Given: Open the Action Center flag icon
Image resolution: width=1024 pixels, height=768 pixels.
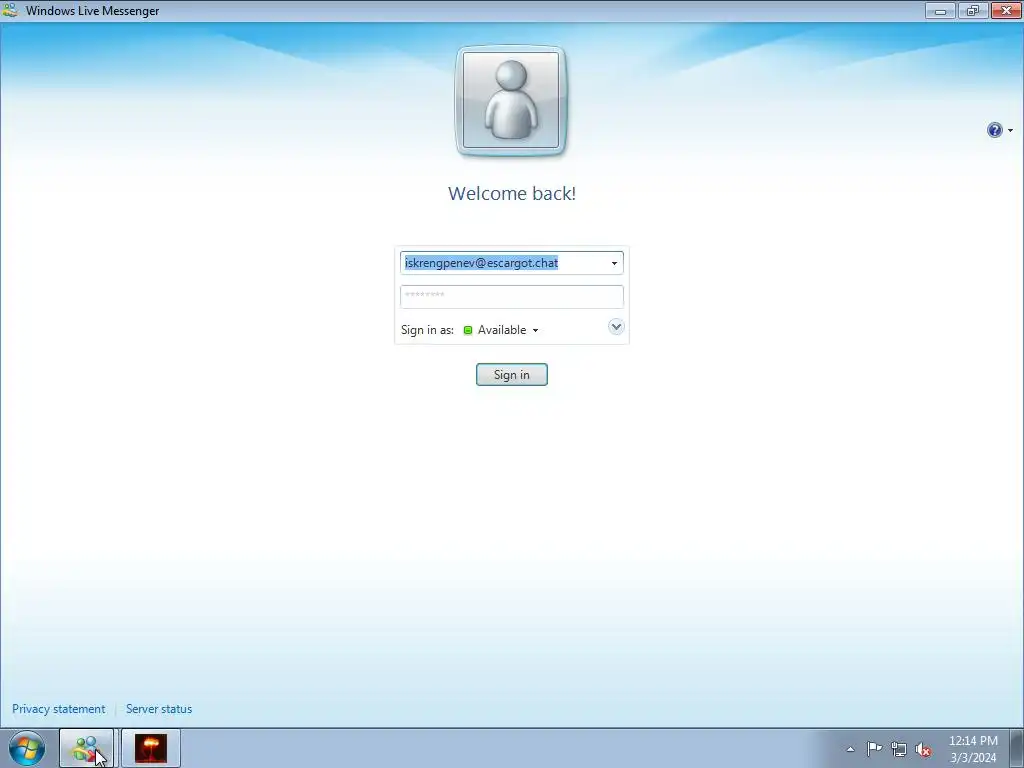Looking at the screenshot, I should click(x=874, y=749).
